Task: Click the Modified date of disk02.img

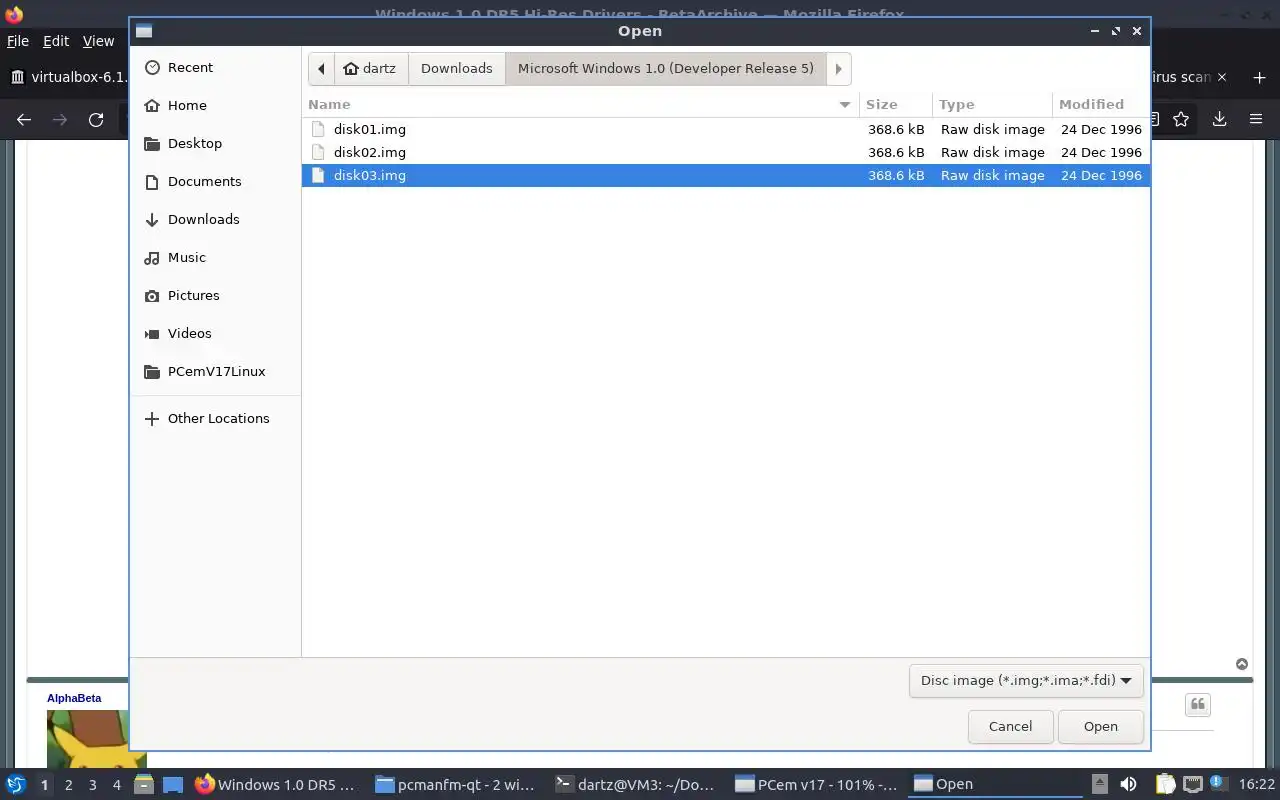Action: click(1101, 152)
